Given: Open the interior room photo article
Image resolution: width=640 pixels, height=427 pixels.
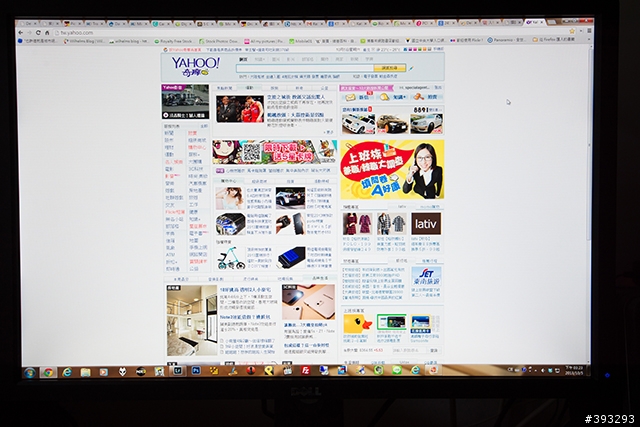Looking at the screenshot, I should coord(192,320).
